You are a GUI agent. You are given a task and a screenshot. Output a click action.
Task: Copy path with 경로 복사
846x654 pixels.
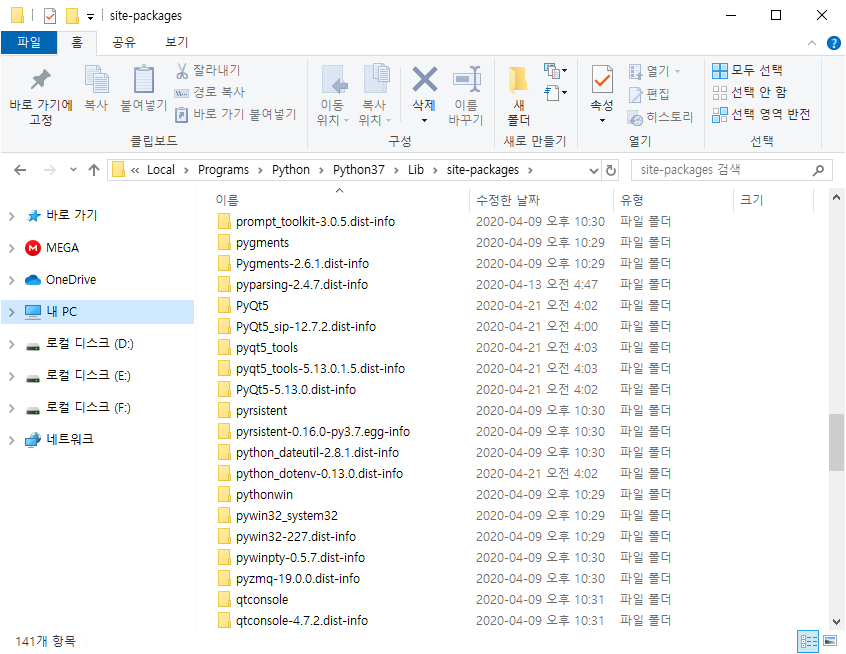click(210, 92)
